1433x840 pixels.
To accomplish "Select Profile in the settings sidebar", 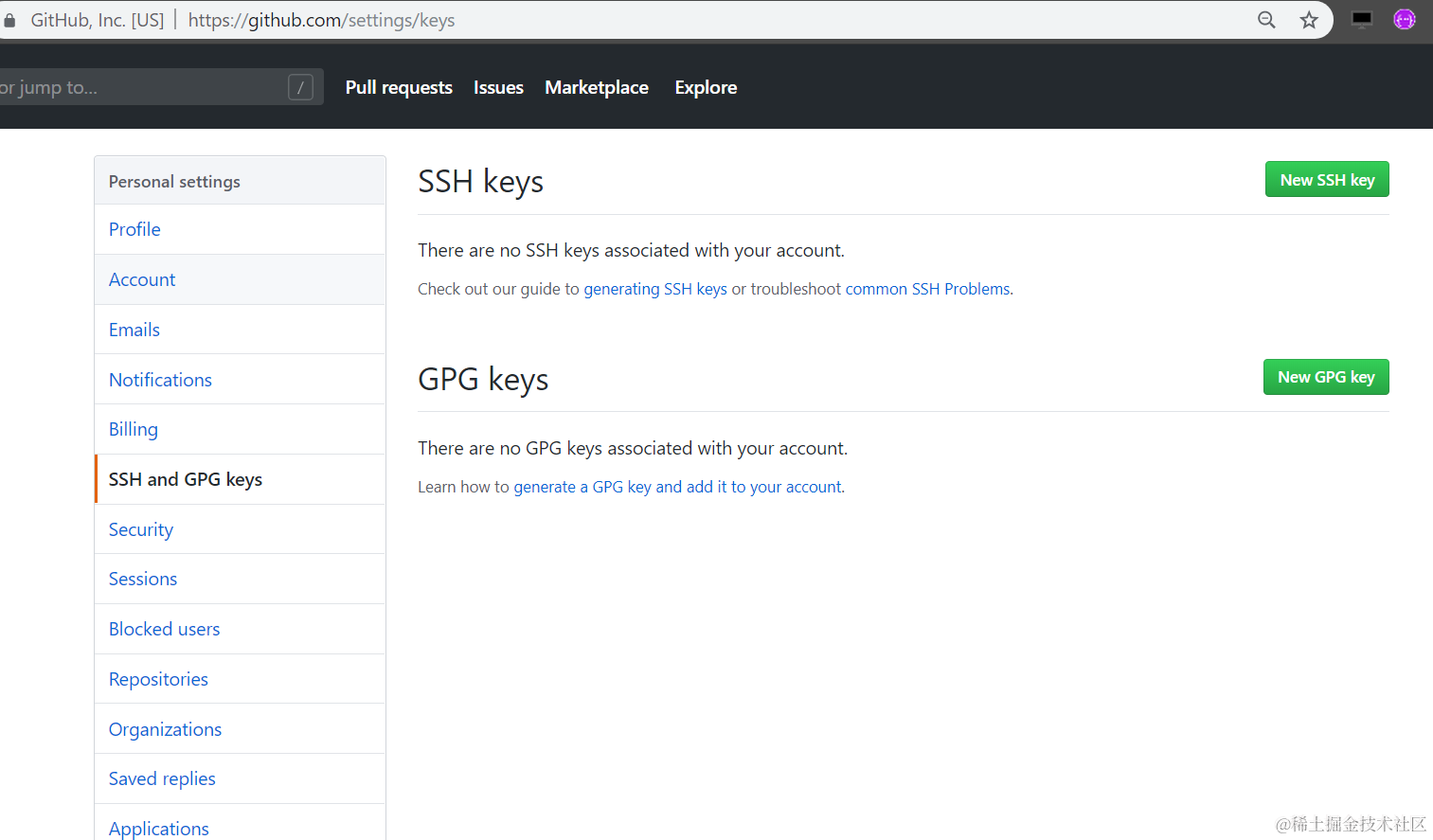I will coord(240,229).
